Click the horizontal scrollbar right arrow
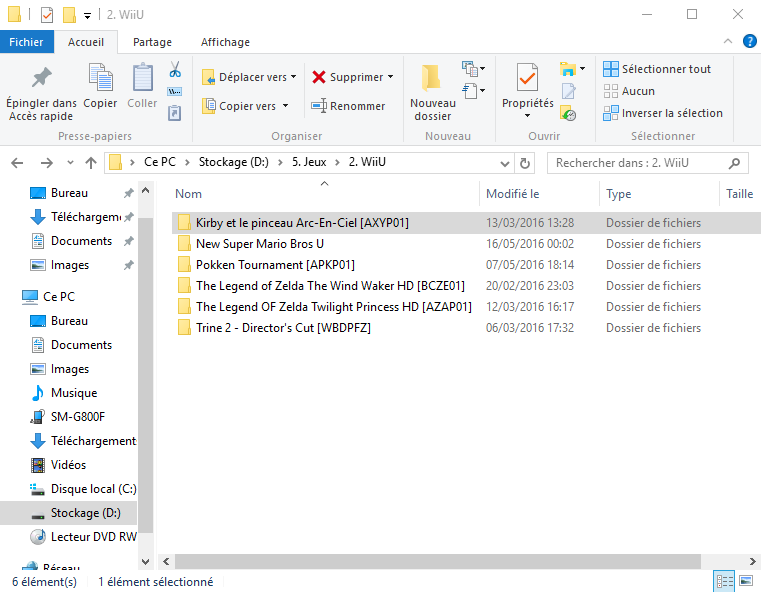Screen dimensions: 761x592 (752, 561)
